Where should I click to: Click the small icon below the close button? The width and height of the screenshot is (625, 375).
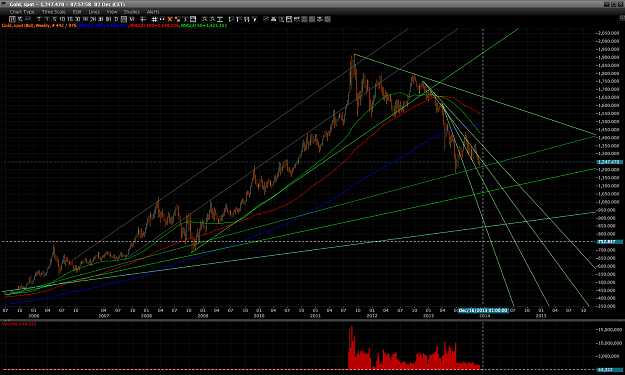[x=621, y=18]
